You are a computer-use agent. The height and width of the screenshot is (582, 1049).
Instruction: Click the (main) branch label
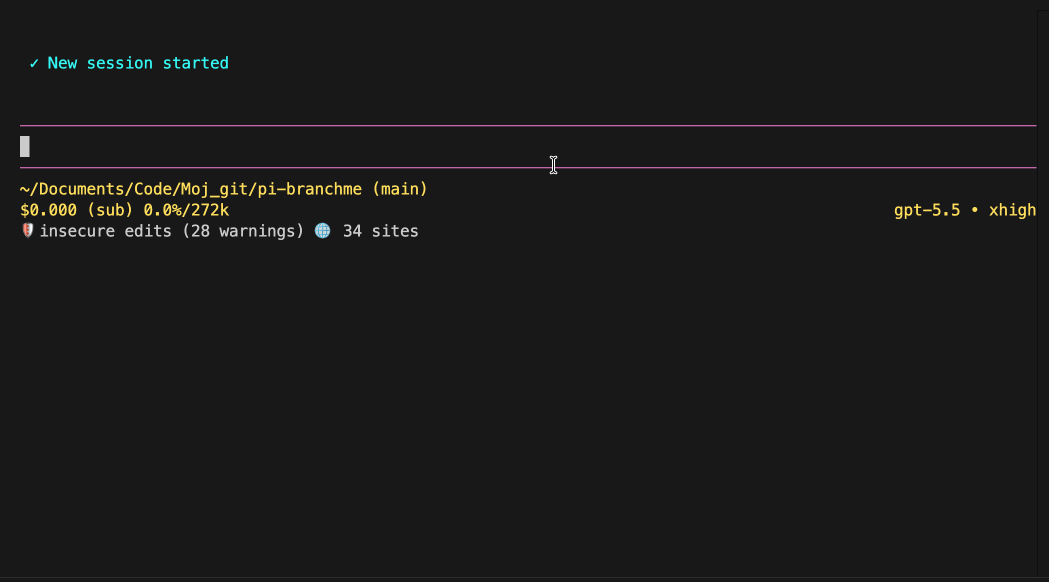(x=399, y=189)
